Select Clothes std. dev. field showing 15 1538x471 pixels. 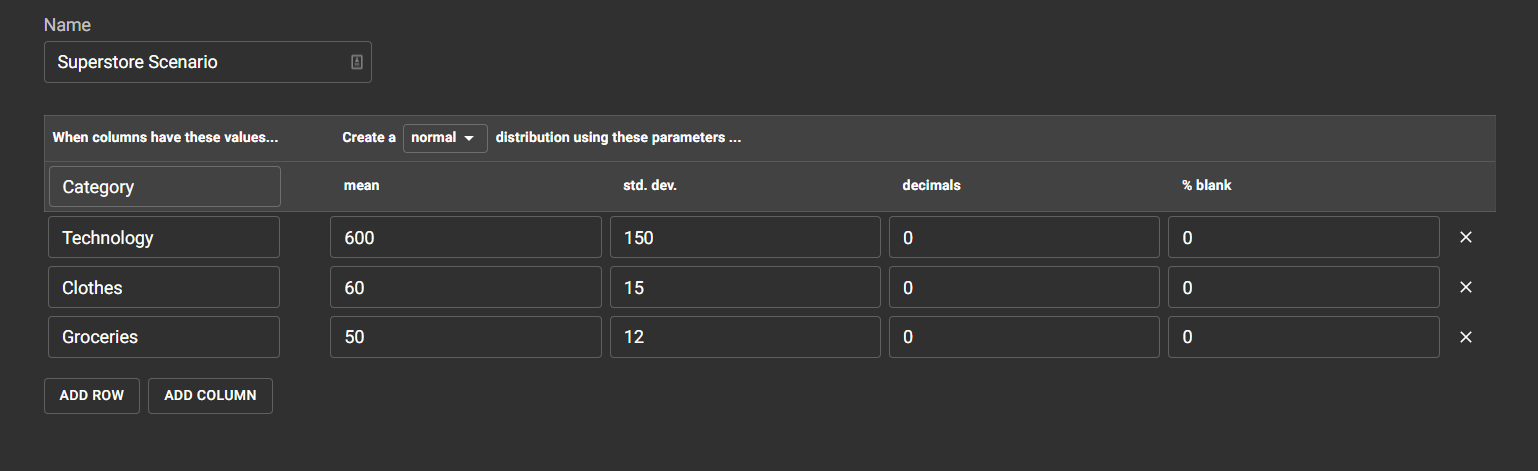coord(745,287)
